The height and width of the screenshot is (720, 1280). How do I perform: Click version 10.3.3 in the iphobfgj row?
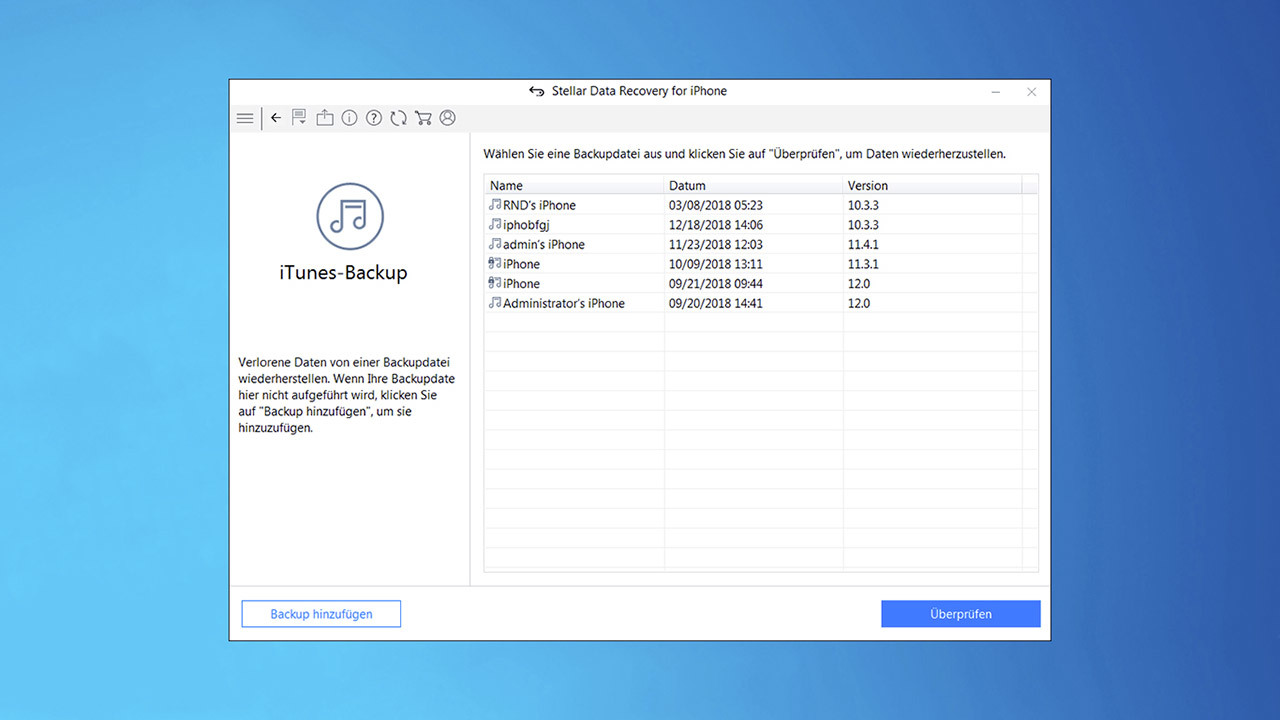click(x=863, y=225)
